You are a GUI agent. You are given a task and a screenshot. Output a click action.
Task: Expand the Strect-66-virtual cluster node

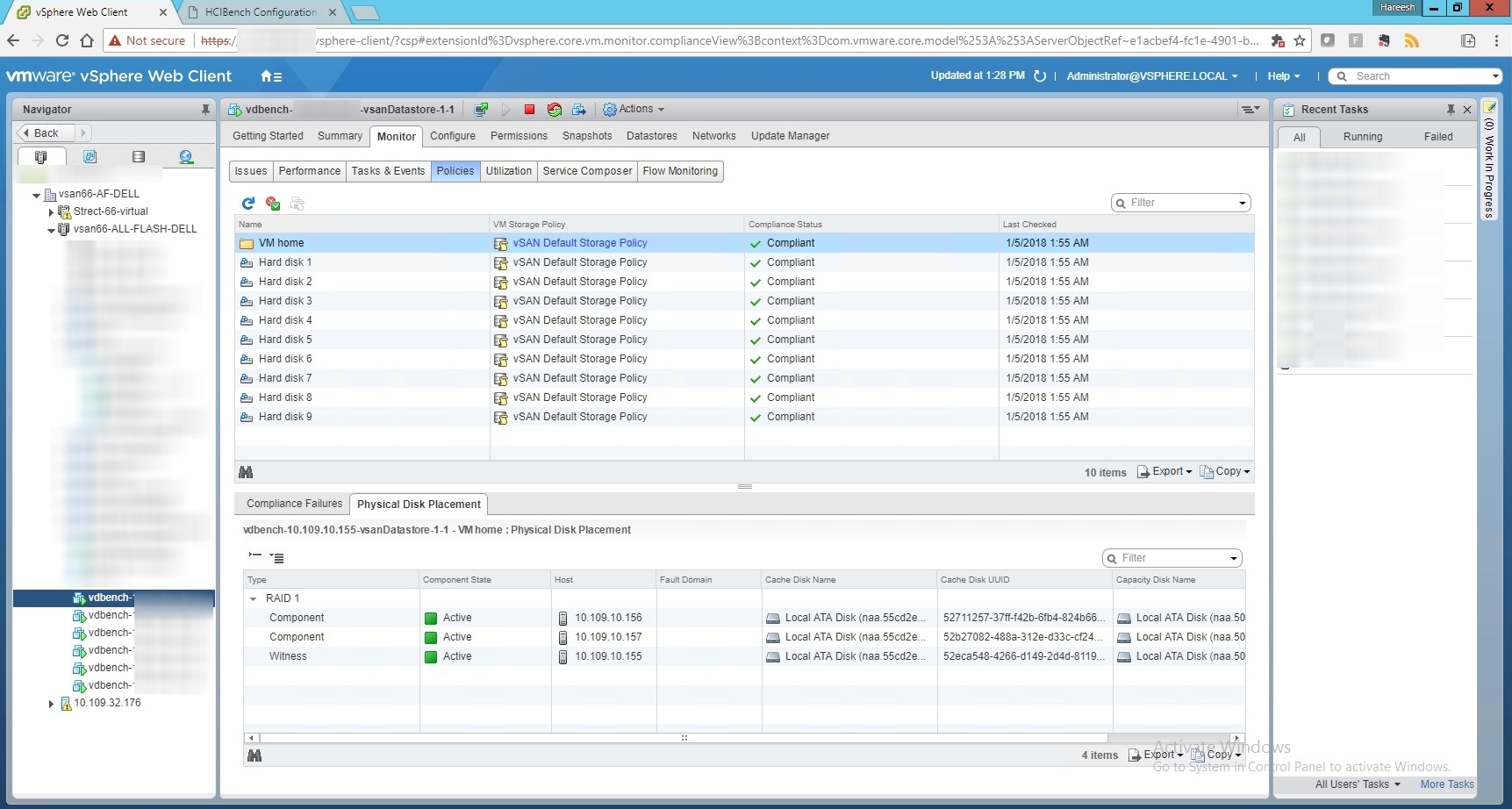click(51, 211)
